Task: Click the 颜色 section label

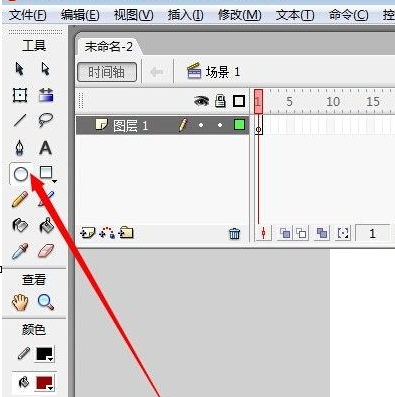Action: (x=34, y=330)
